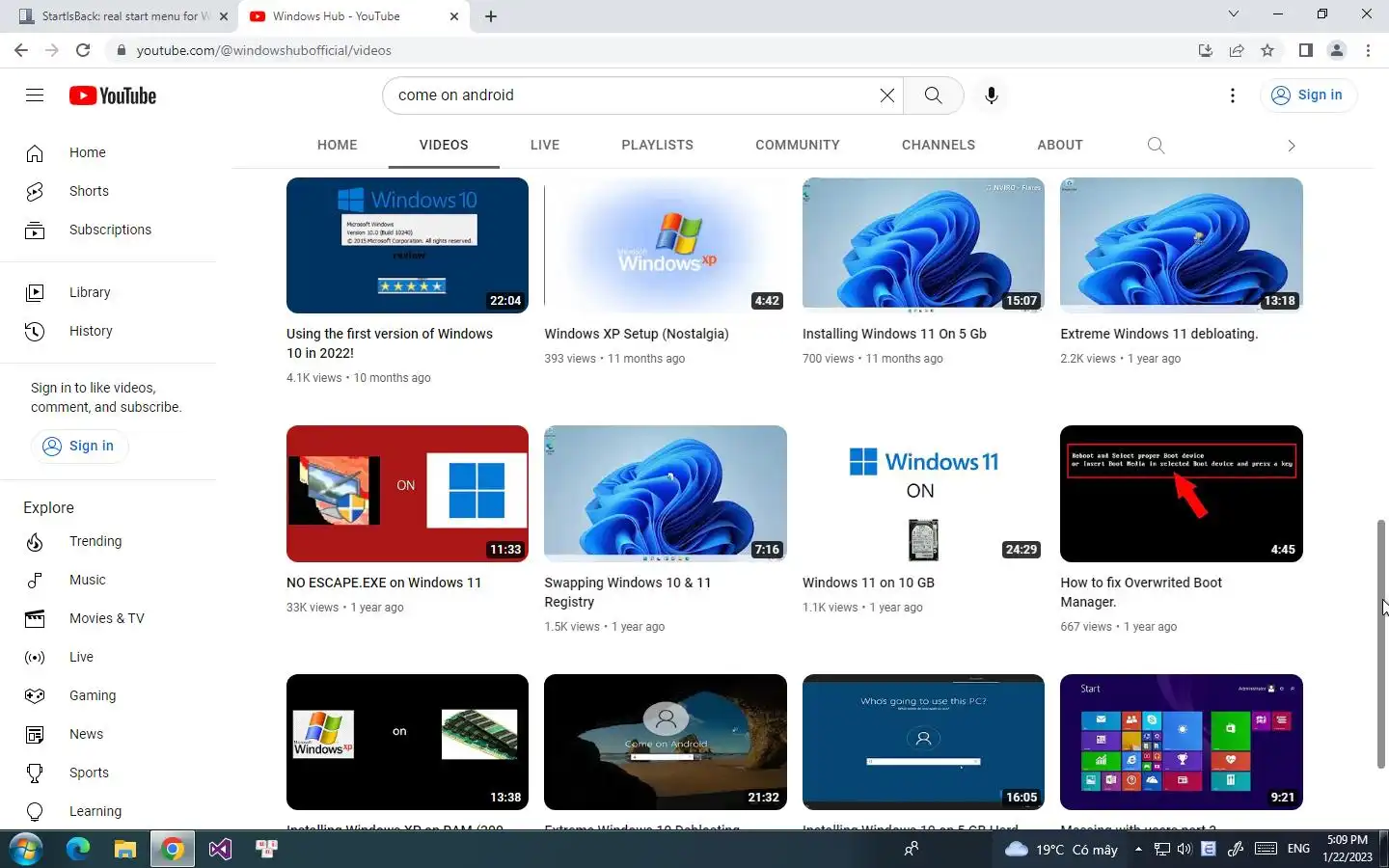1389x868 pixels.
Task: Click the Come on Android 21:32 thumbnail
Action: click(665, 742)
